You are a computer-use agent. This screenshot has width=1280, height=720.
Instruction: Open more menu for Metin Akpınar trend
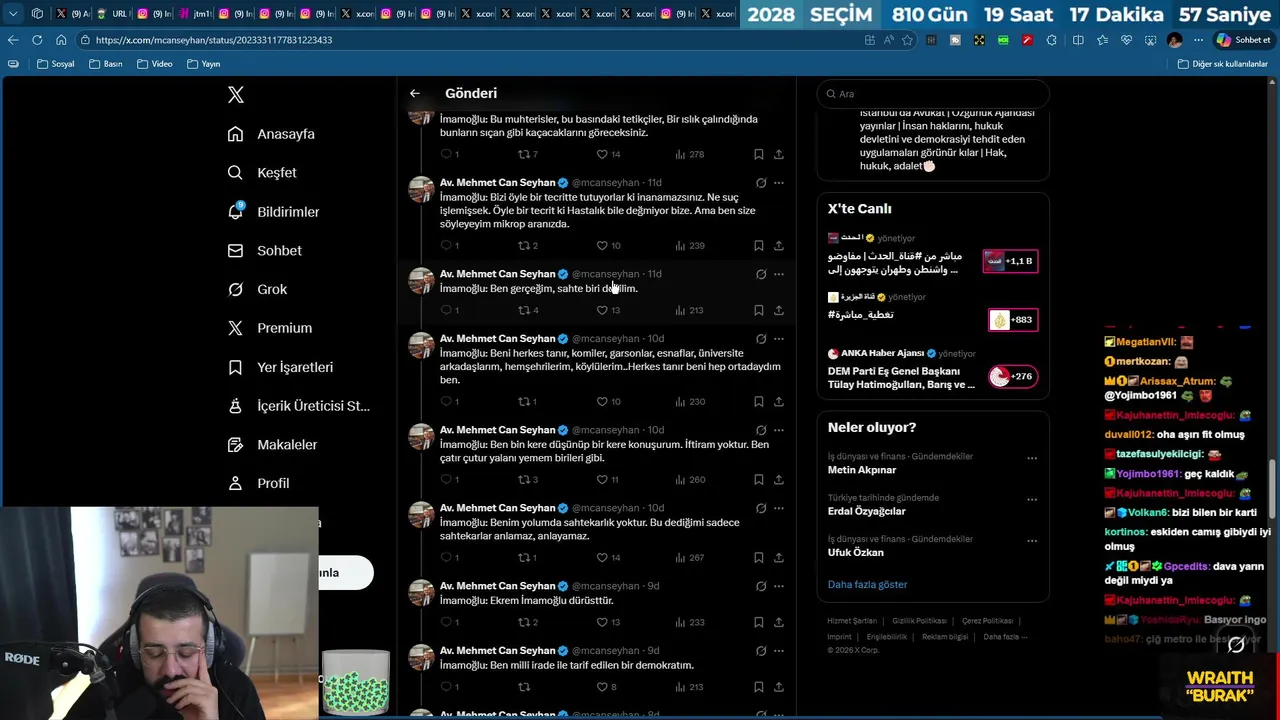[x=1032, y=458]
